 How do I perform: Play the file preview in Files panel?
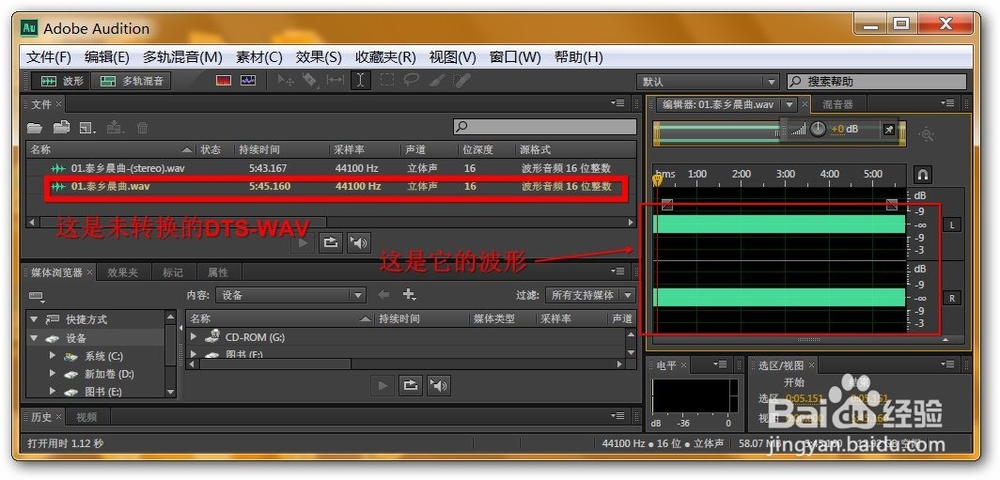pos(303,242)
